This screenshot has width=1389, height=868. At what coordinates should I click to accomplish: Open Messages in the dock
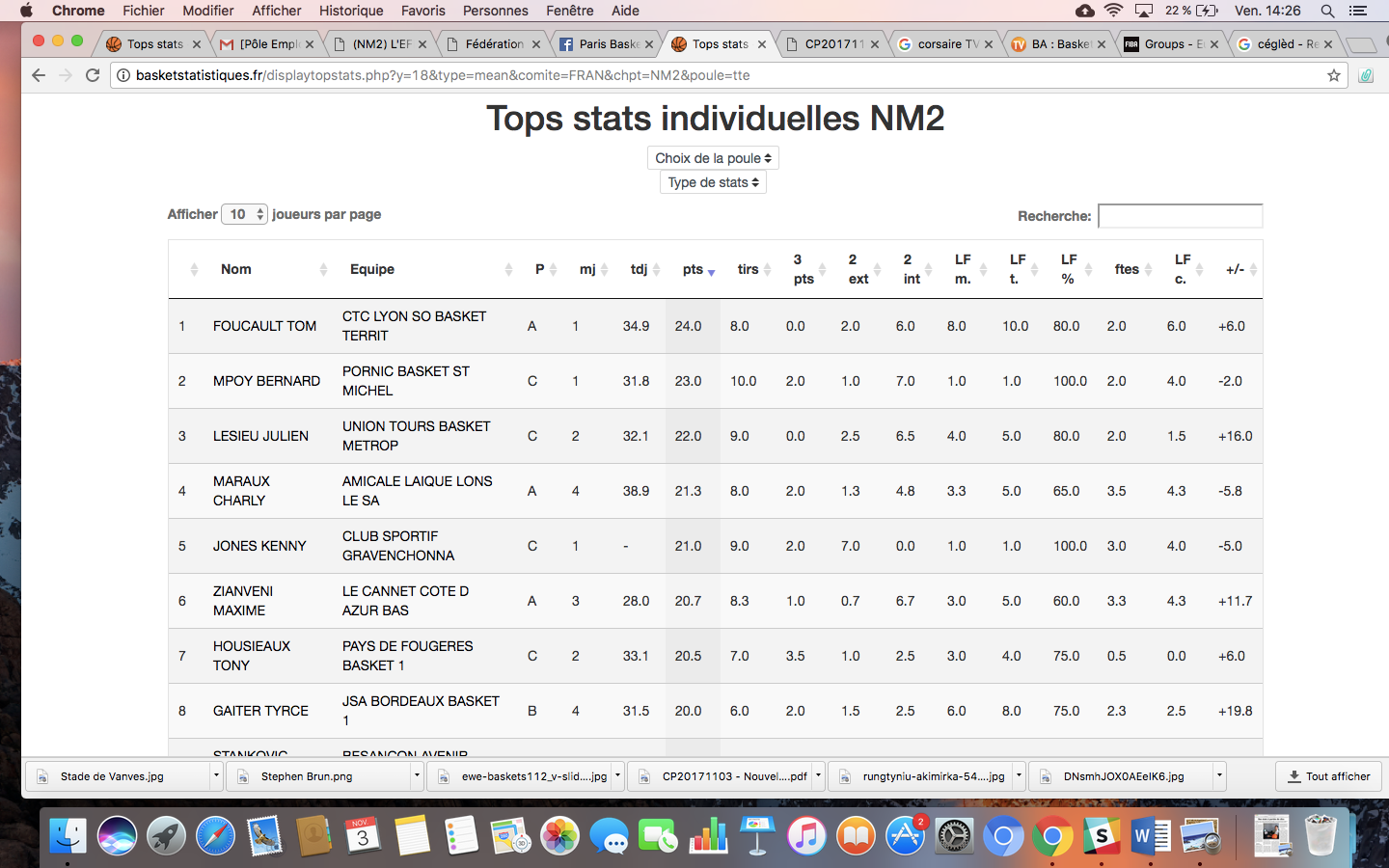click(x=609, y=835)
